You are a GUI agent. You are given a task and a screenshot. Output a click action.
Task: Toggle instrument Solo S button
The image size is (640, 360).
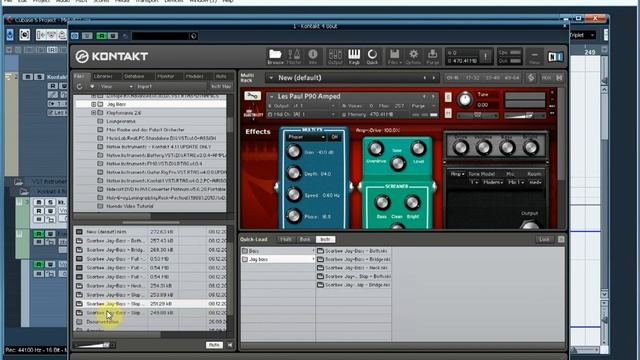click(x=448, y=97)
